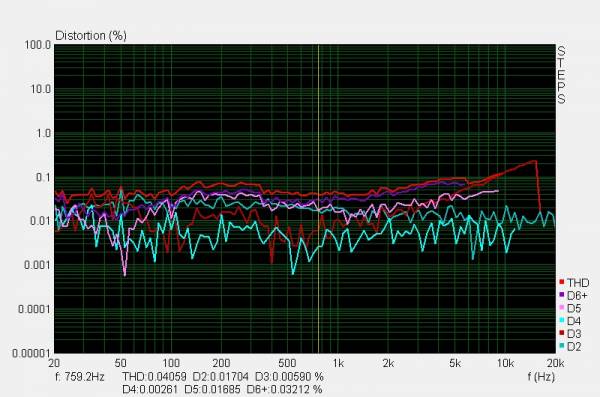Click the THD curve peak near 15 kHz
The image size is (600, 397).
click(534, 161)
